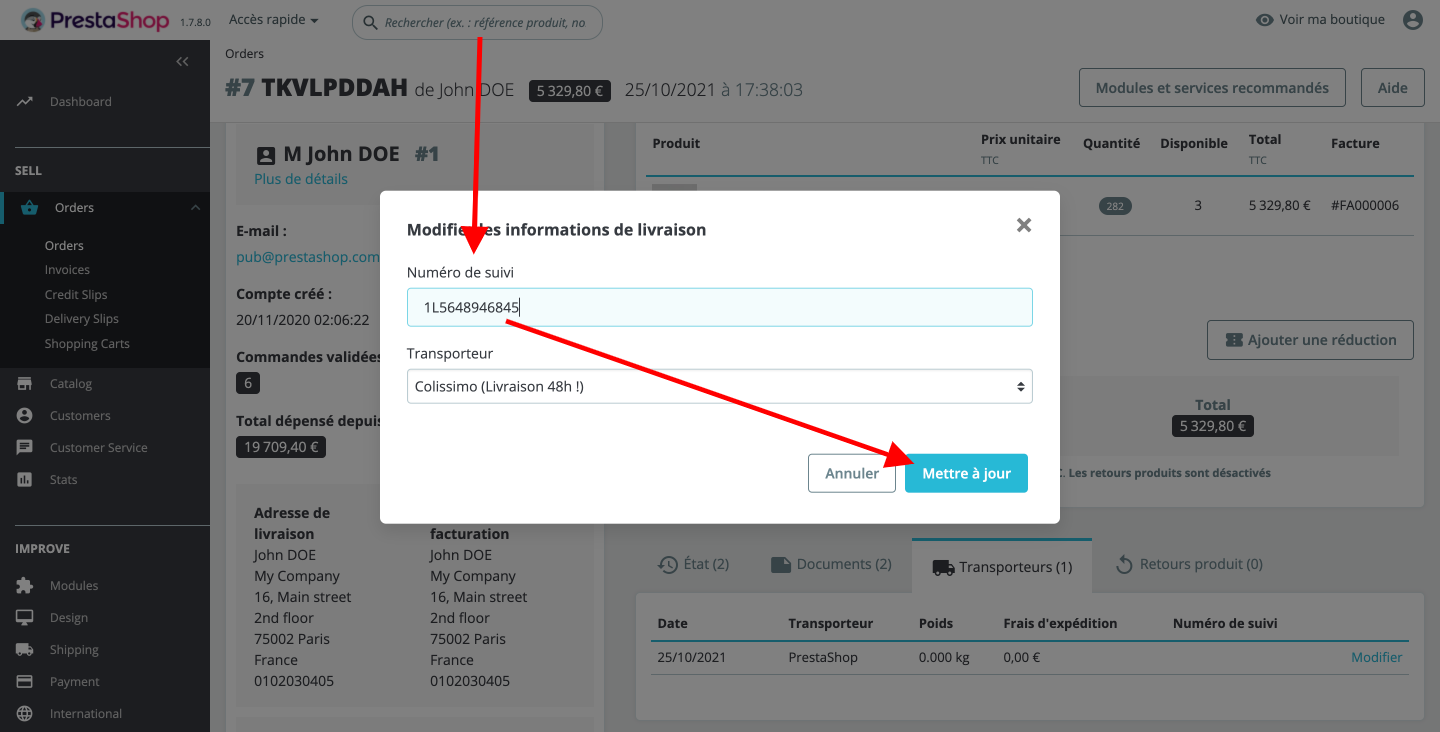Open the Payment section icon
The image size is (1440, 732).
(22, 681)
